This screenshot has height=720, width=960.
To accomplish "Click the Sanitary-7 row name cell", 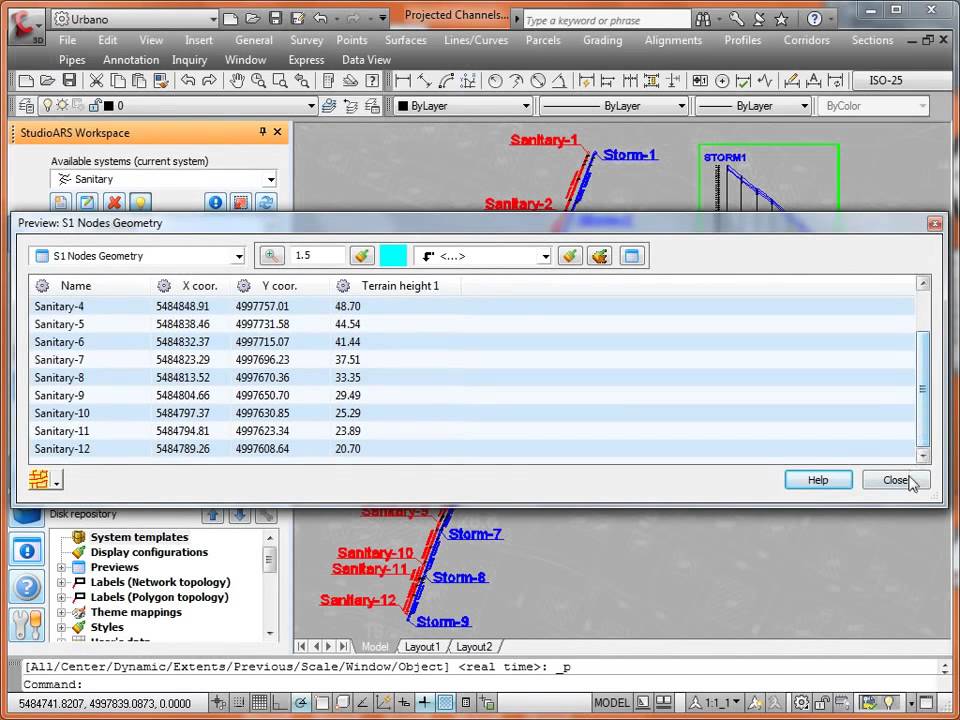I will click(59, 360).
